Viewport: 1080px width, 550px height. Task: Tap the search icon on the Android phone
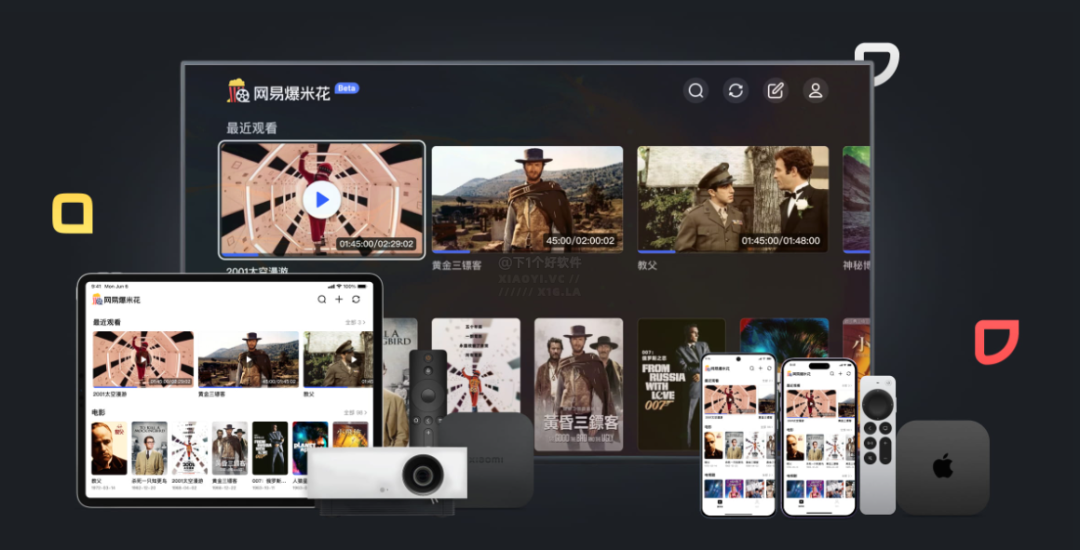pos(751,368)
